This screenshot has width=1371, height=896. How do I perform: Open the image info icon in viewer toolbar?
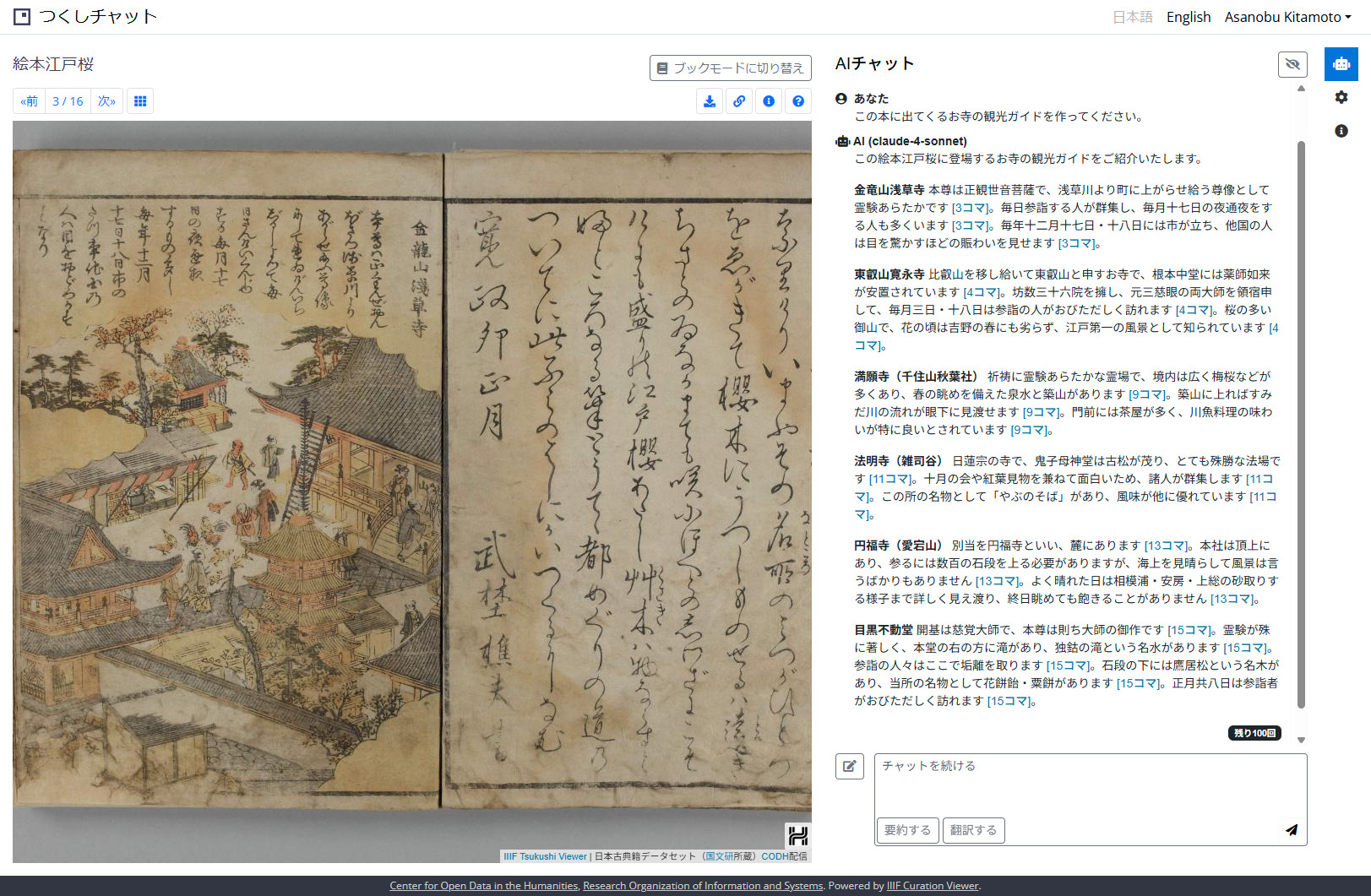click(x=769, y=101)
